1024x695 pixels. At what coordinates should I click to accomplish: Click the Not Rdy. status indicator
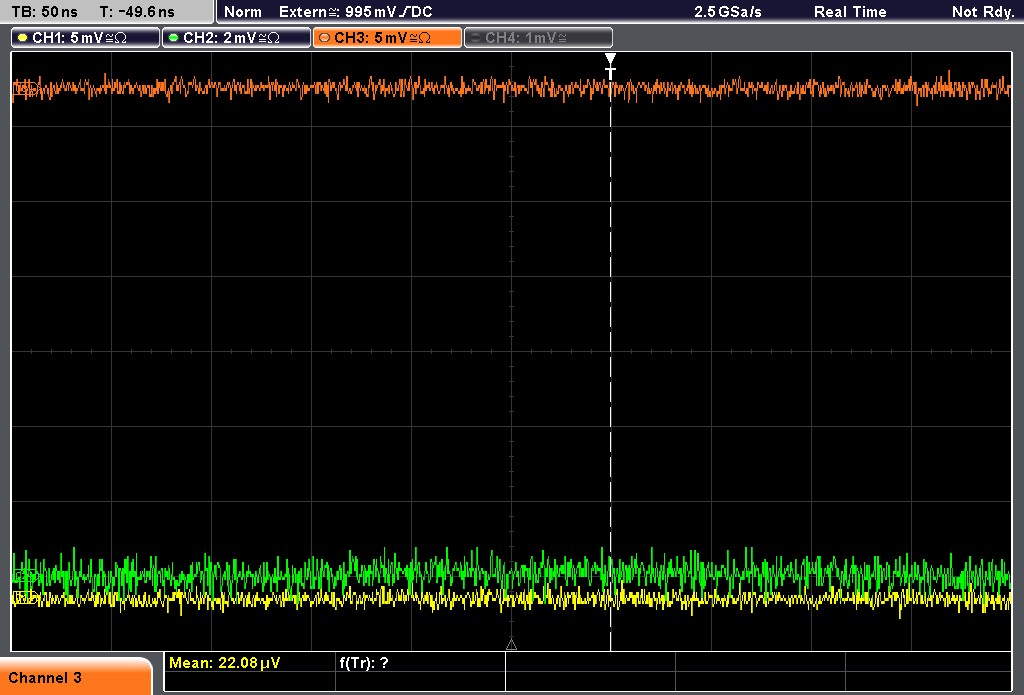(983, 12)
